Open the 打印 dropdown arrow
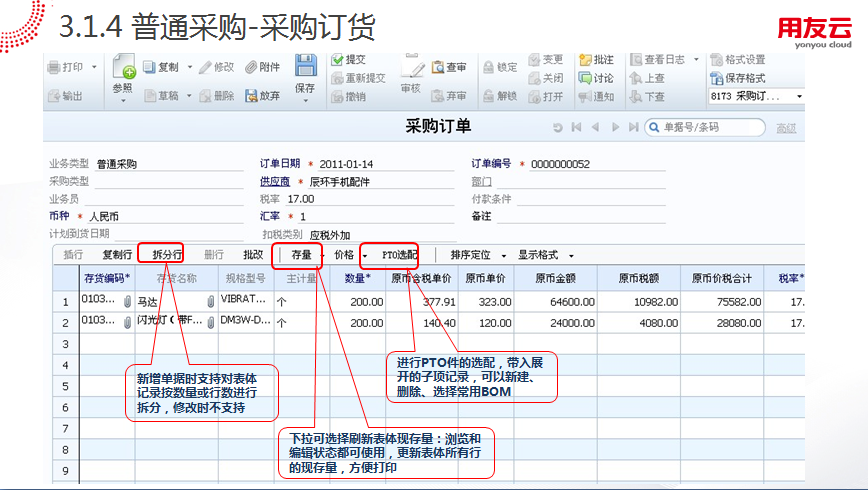Viewport: 868px width, 490px height. [x=94, y=67]
